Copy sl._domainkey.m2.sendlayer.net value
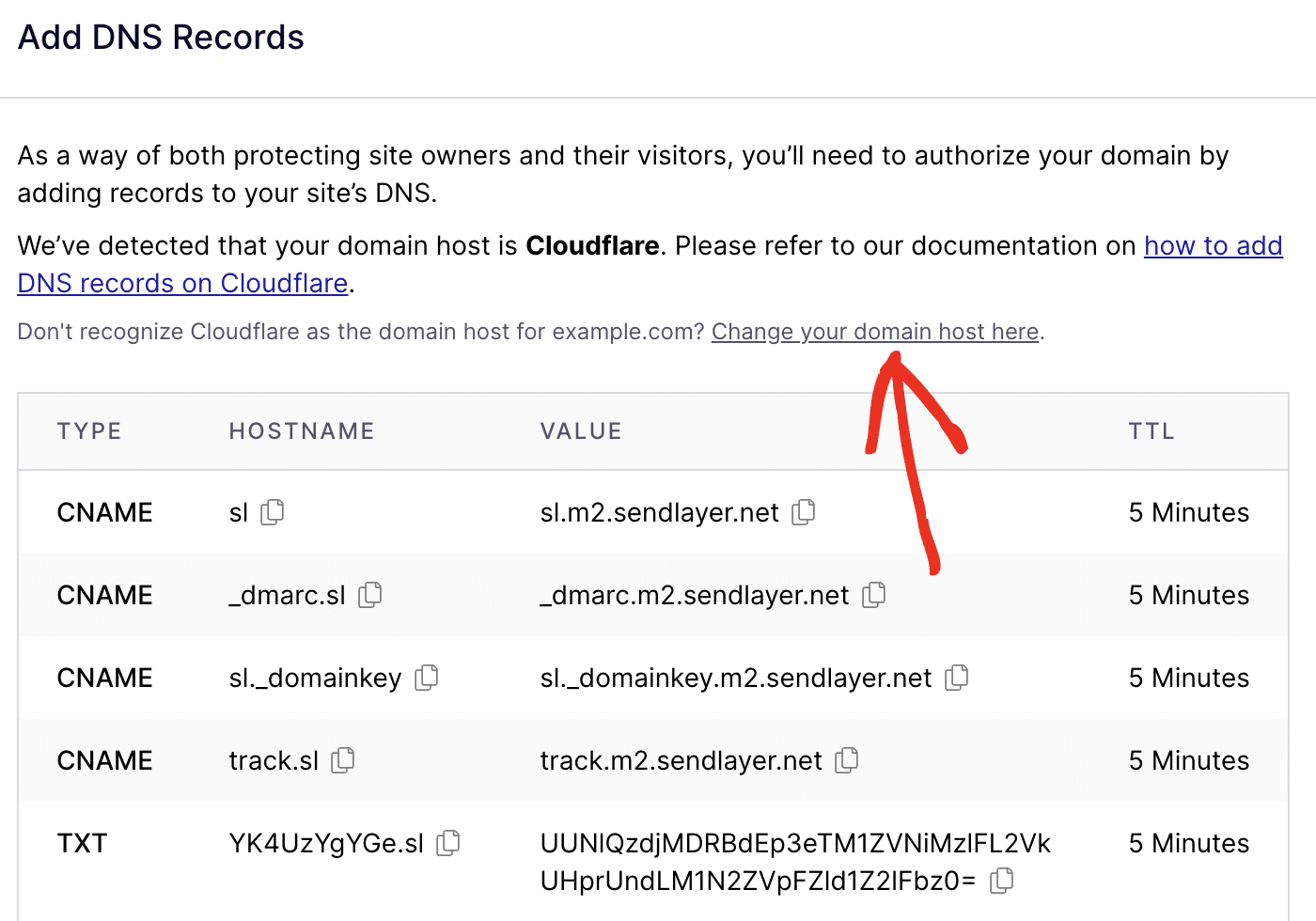The width and height of the screenshot is (1316, 921). click(958, 678)
